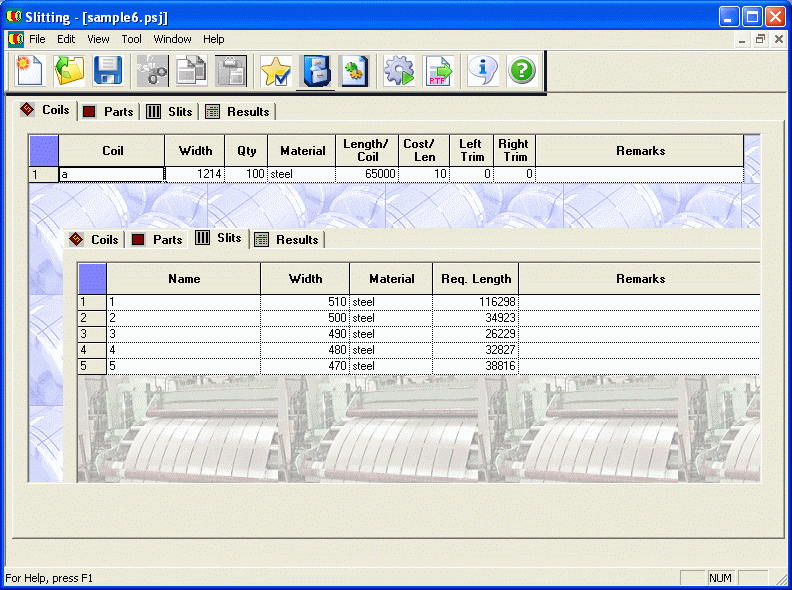Click the star with checkmark toolbar icon
792x590 pixels.
click(275, 71)
